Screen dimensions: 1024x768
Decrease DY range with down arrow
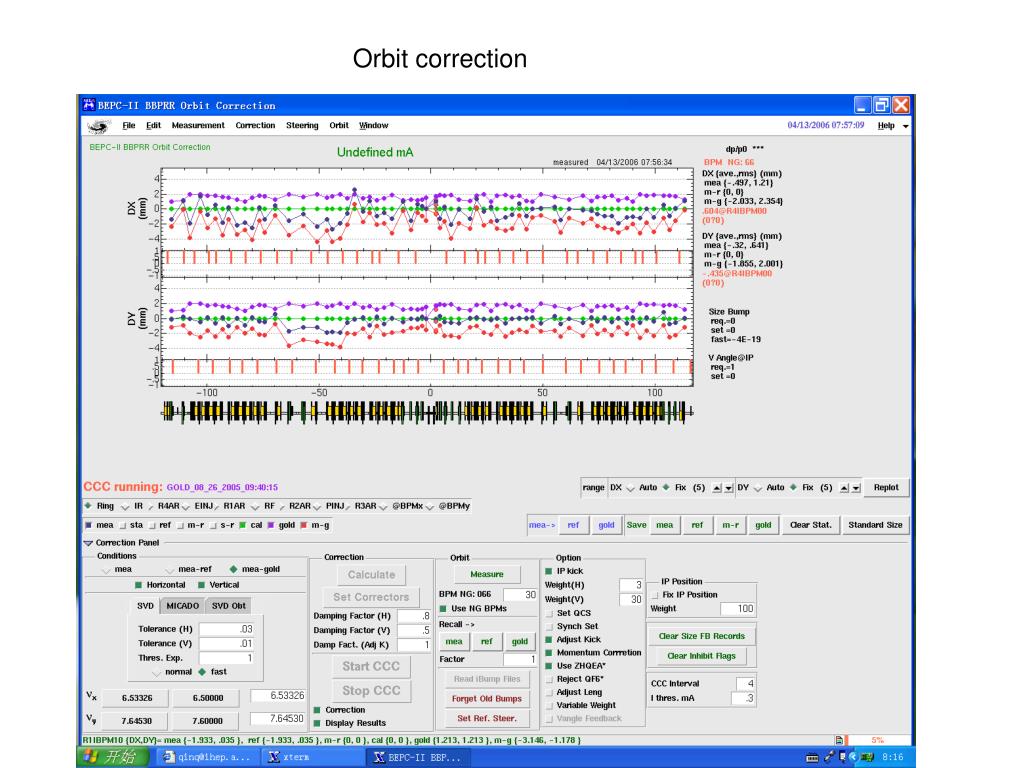[856, 488]
